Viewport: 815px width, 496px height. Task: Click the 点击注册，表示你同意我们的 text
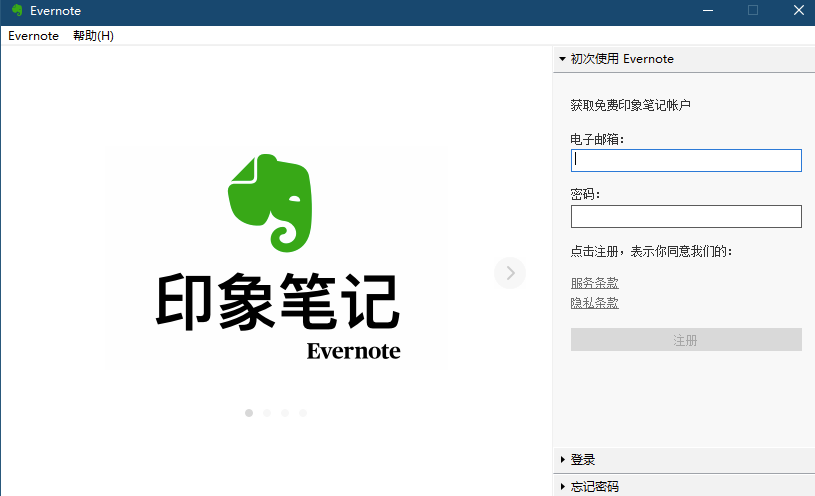tap(651, 252)
